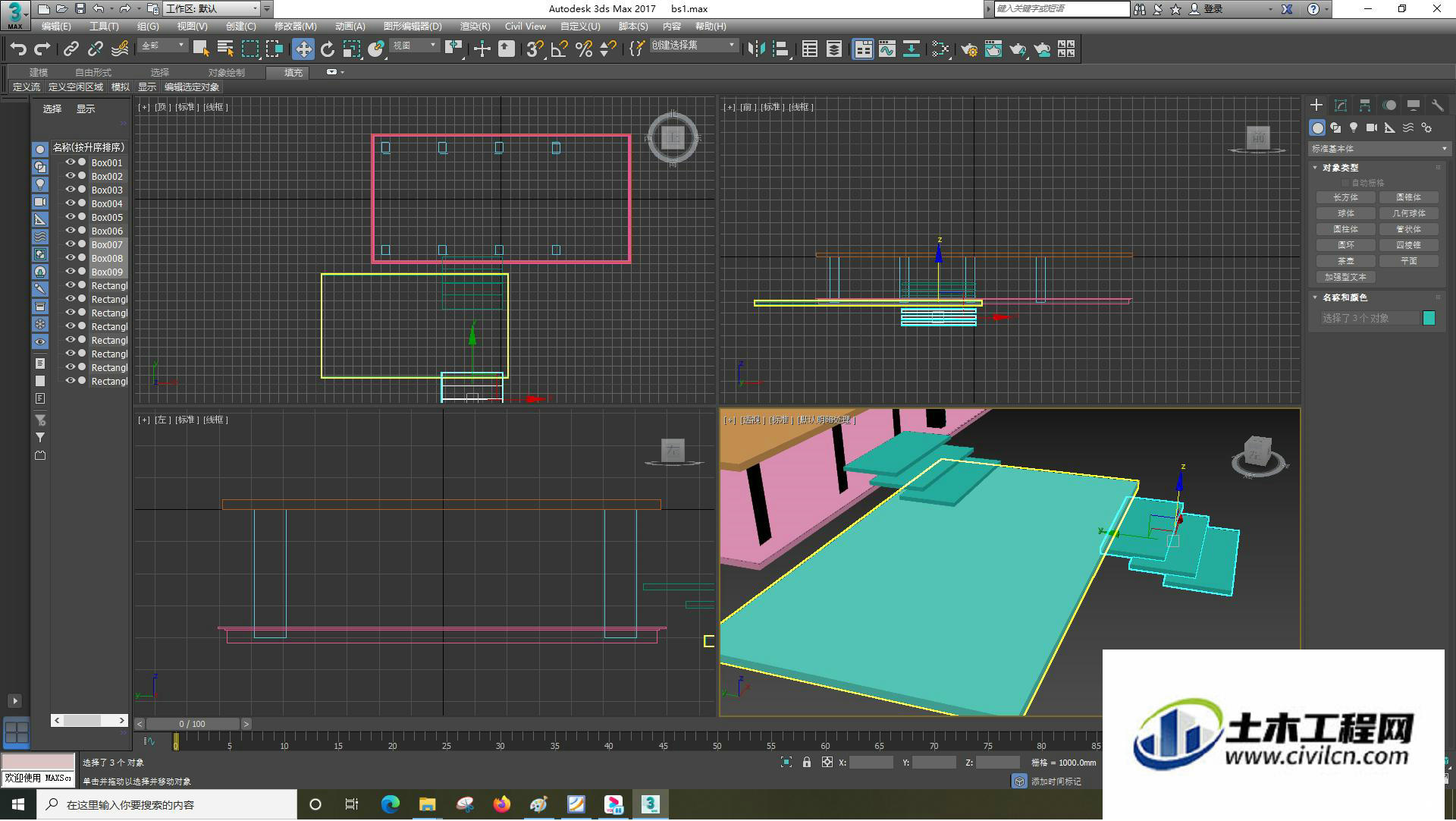The height and width of the screenshot is (821, 1456).
Task: Open Microsoft Edge from the taskbar
Action: pyautogui.click(x=391, y=804)
